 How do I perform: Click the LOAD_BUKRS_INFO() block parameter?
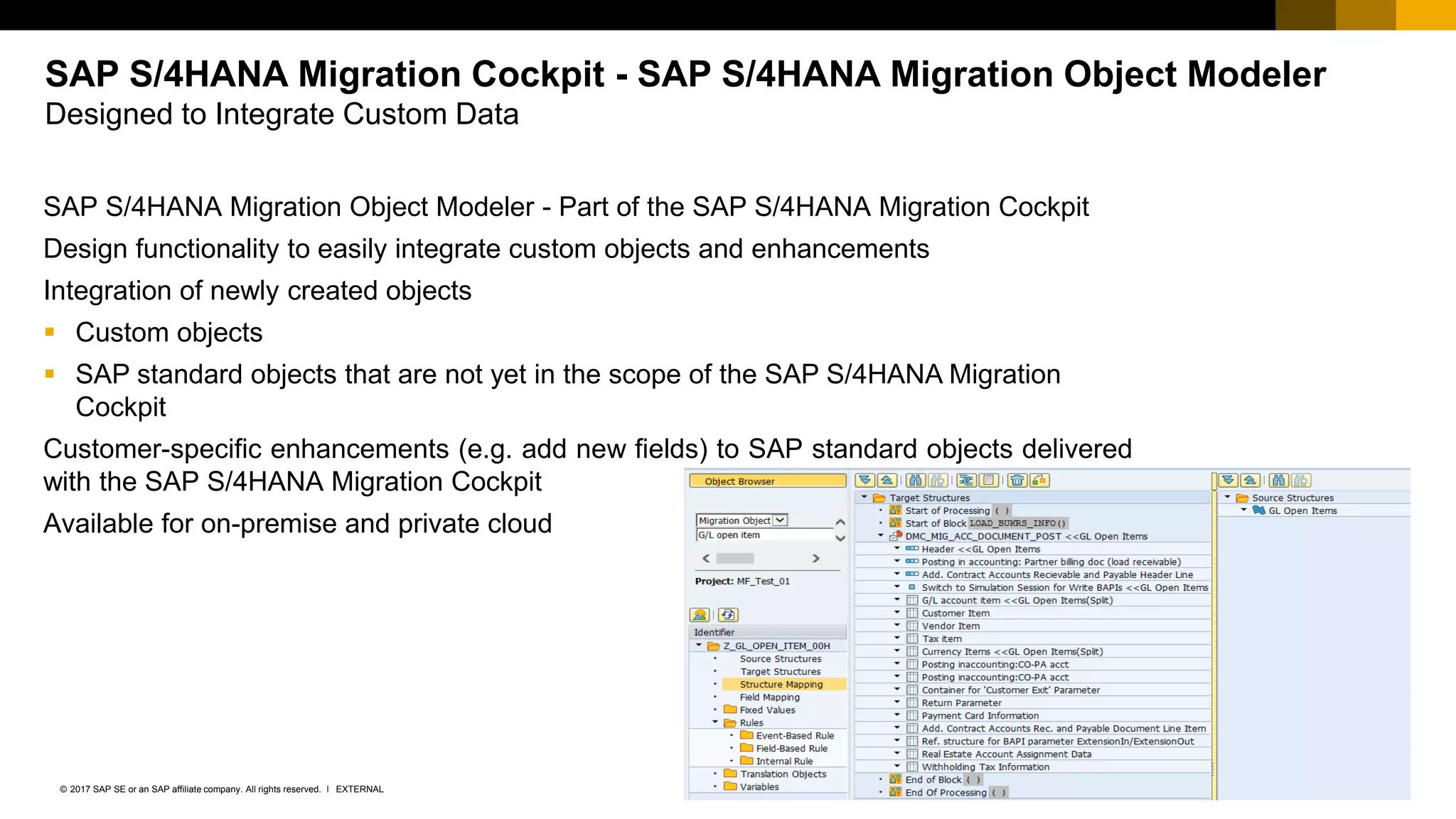1018,523
